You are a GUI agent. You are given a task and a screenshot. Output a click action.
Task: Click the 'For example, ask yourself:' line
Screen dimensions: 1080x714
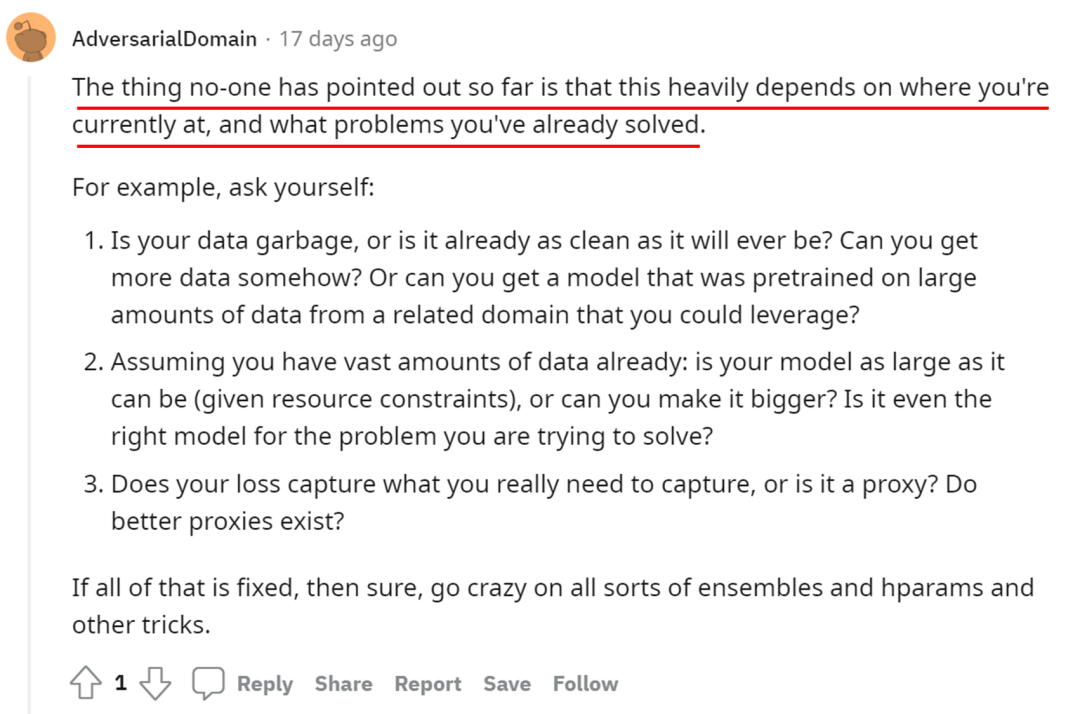[x=222, y=187]
